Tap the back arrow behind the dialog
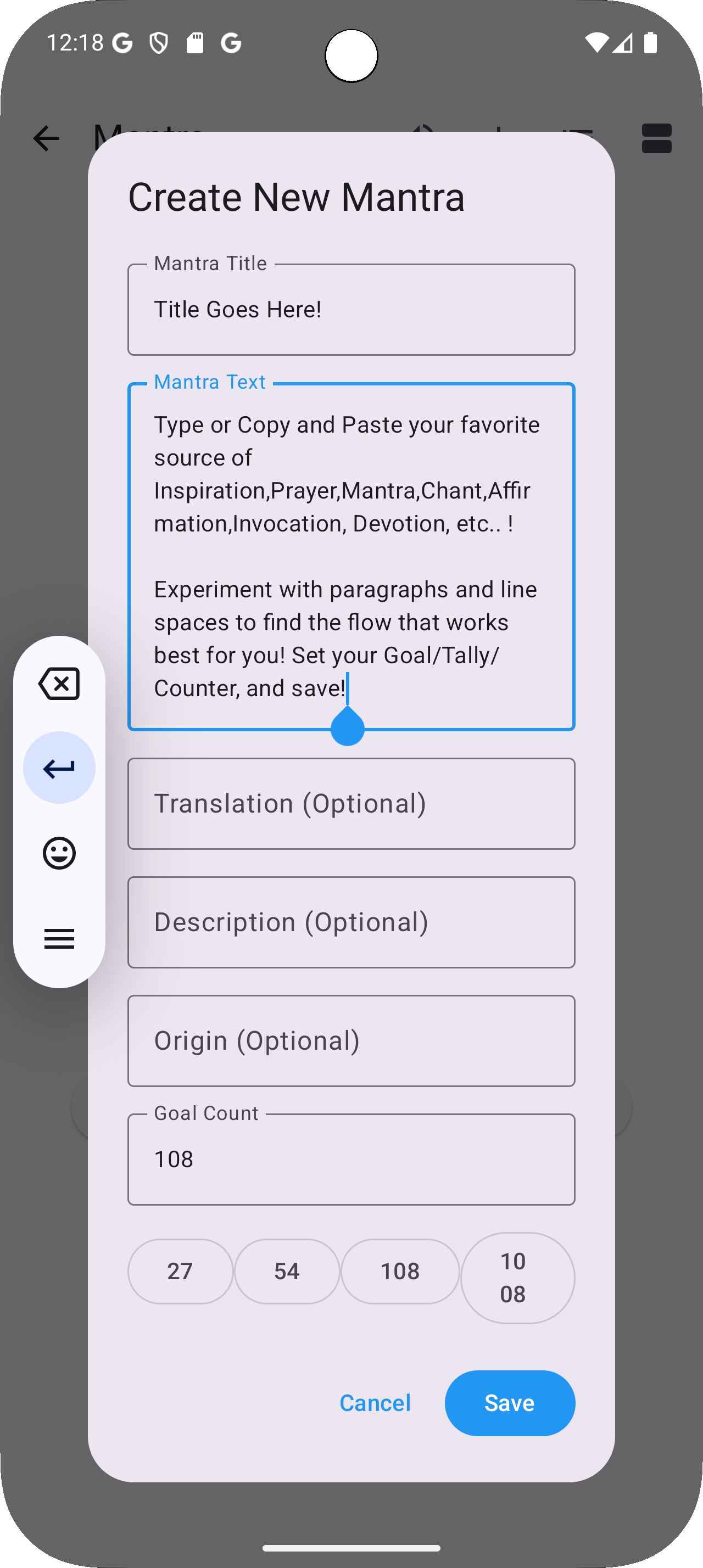The height and width of the screenshot is (1568, 703). pyautogui.click(x=46, y=139)
